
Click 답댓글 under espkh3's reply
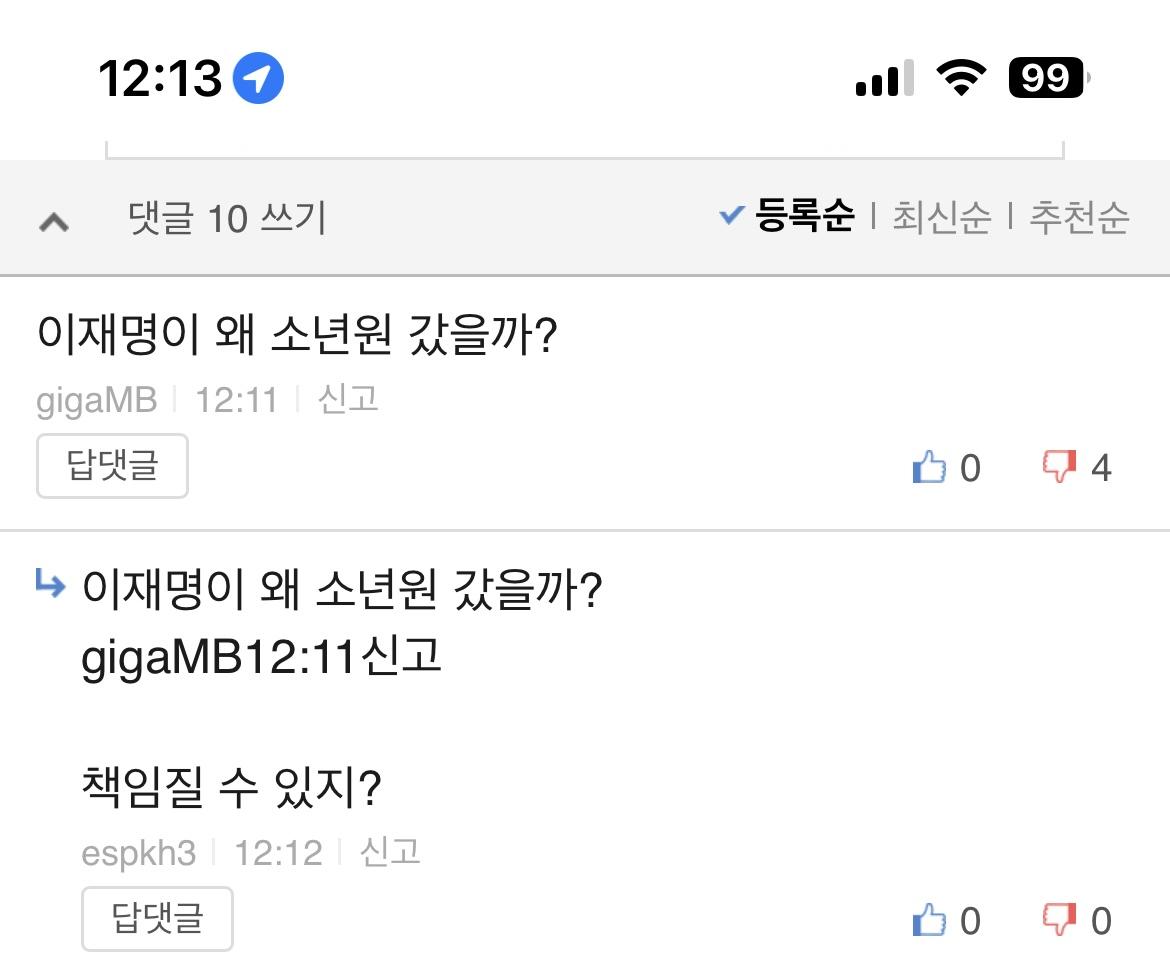tap(157, 919)
